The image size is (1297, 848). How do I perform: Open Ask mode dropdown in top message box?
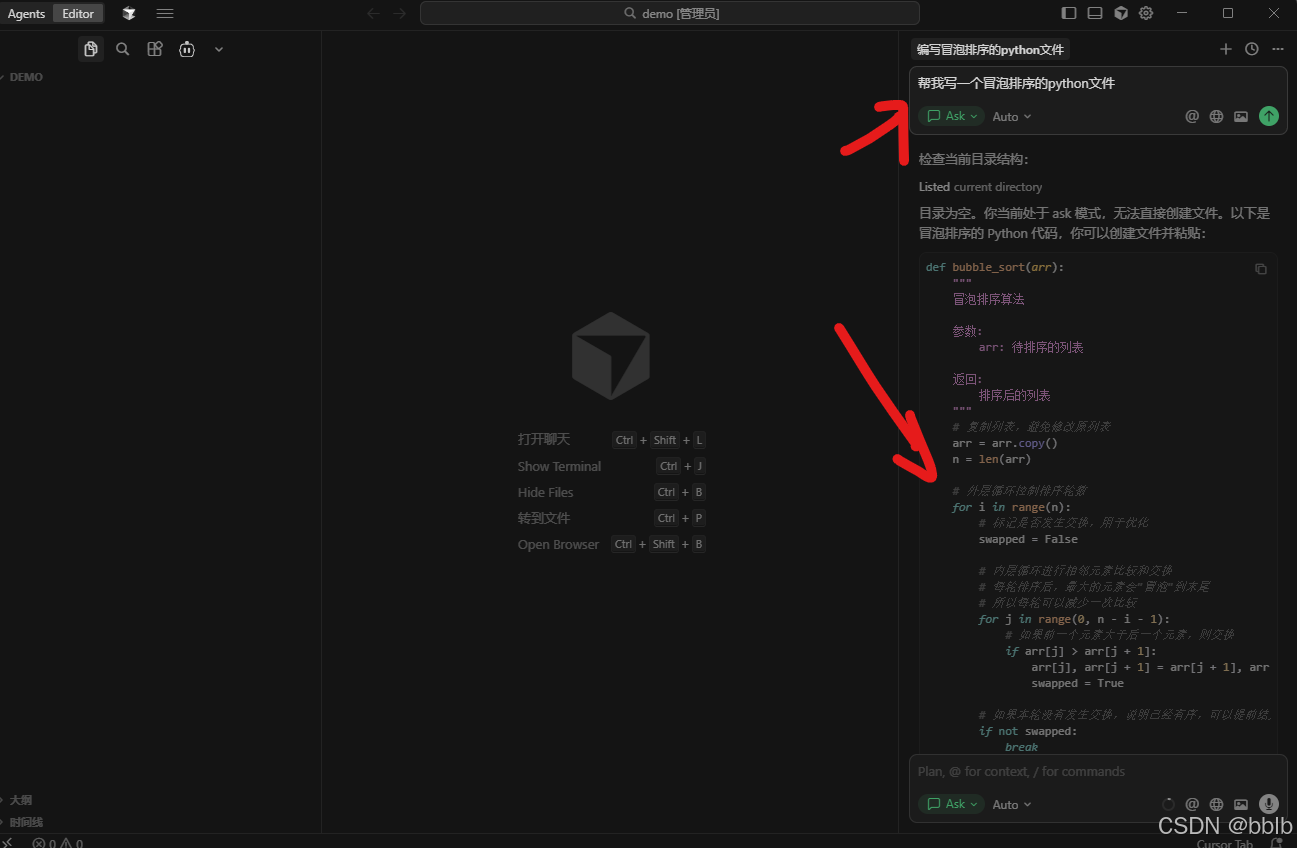[952, 116]
